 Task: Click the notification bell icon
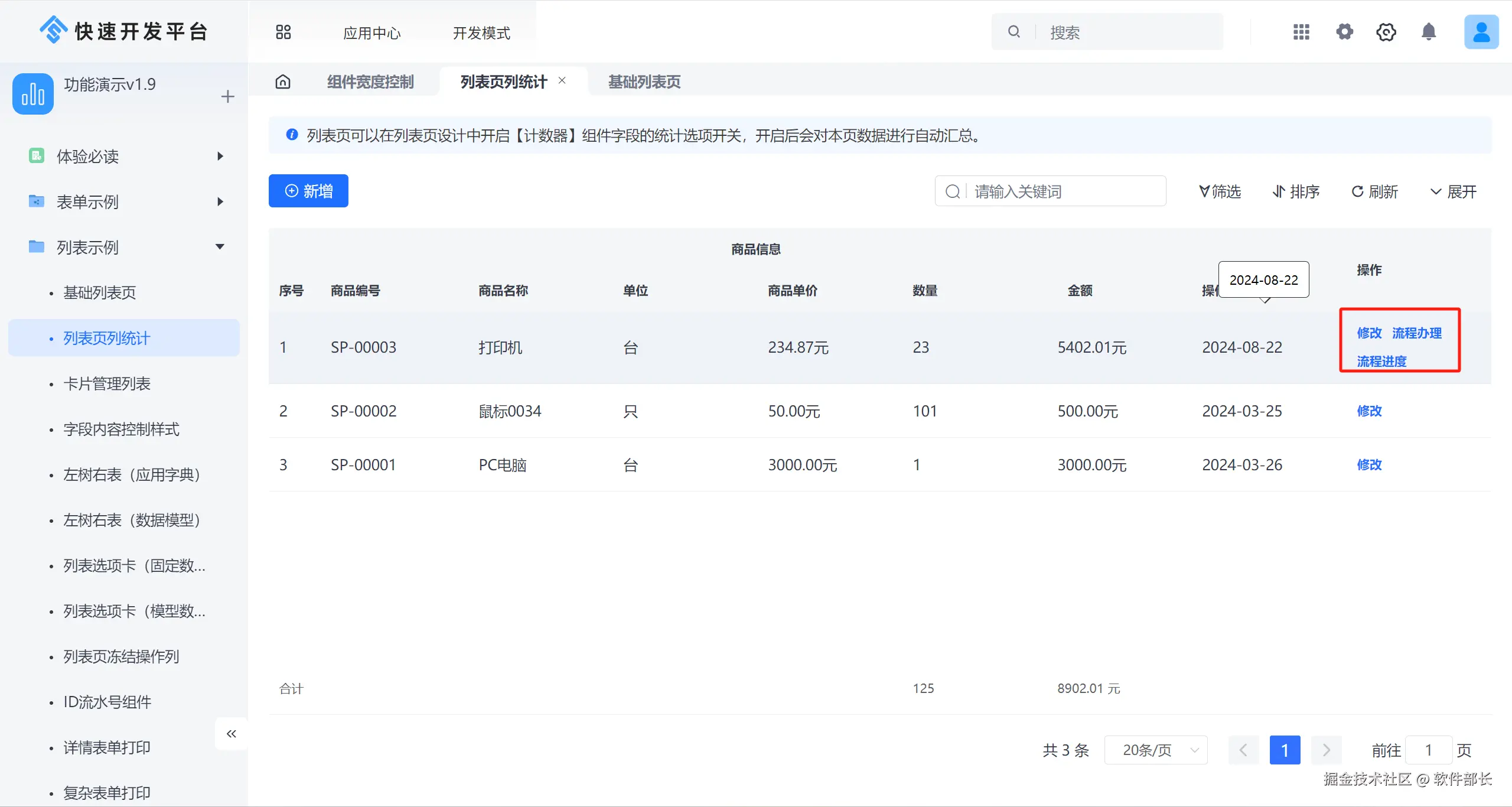click(1428, 32)
